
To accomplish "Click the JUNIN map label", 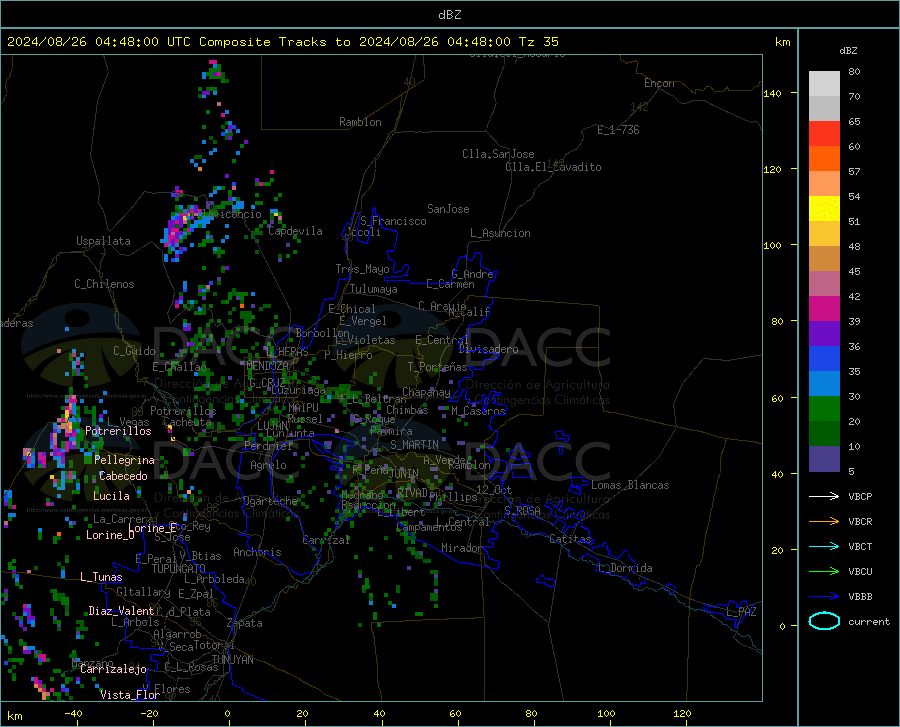I will pos(404,474).
